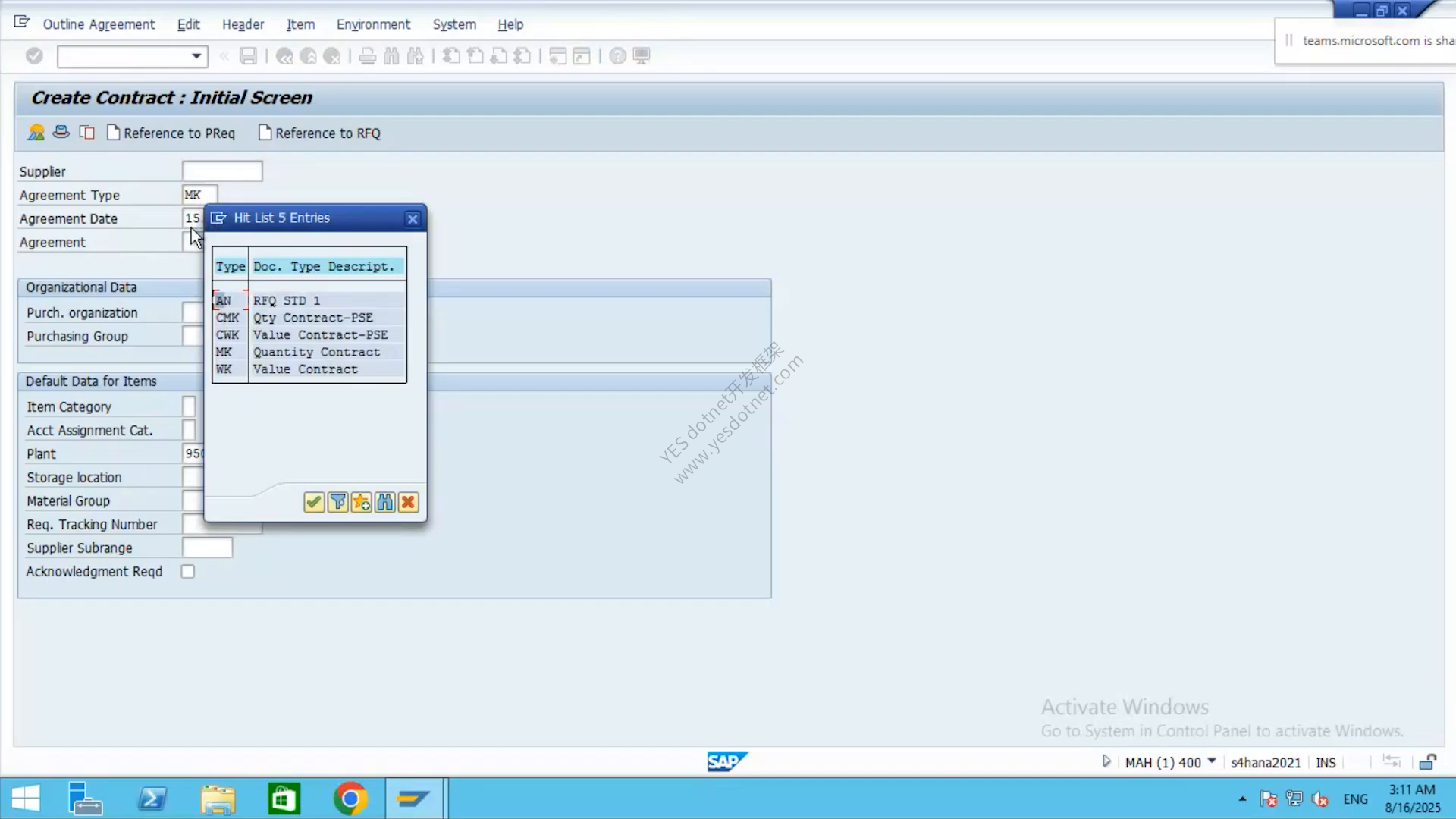Click the Save disk icon in toolbar
The height and width of the screenshot is (819, 1456).
pos(248,56)
